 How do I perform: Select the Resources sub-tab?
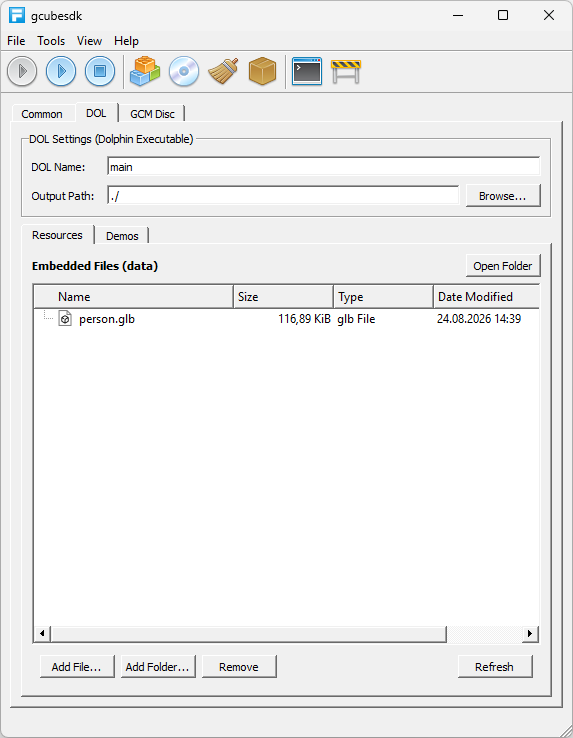tap(57, 235)
